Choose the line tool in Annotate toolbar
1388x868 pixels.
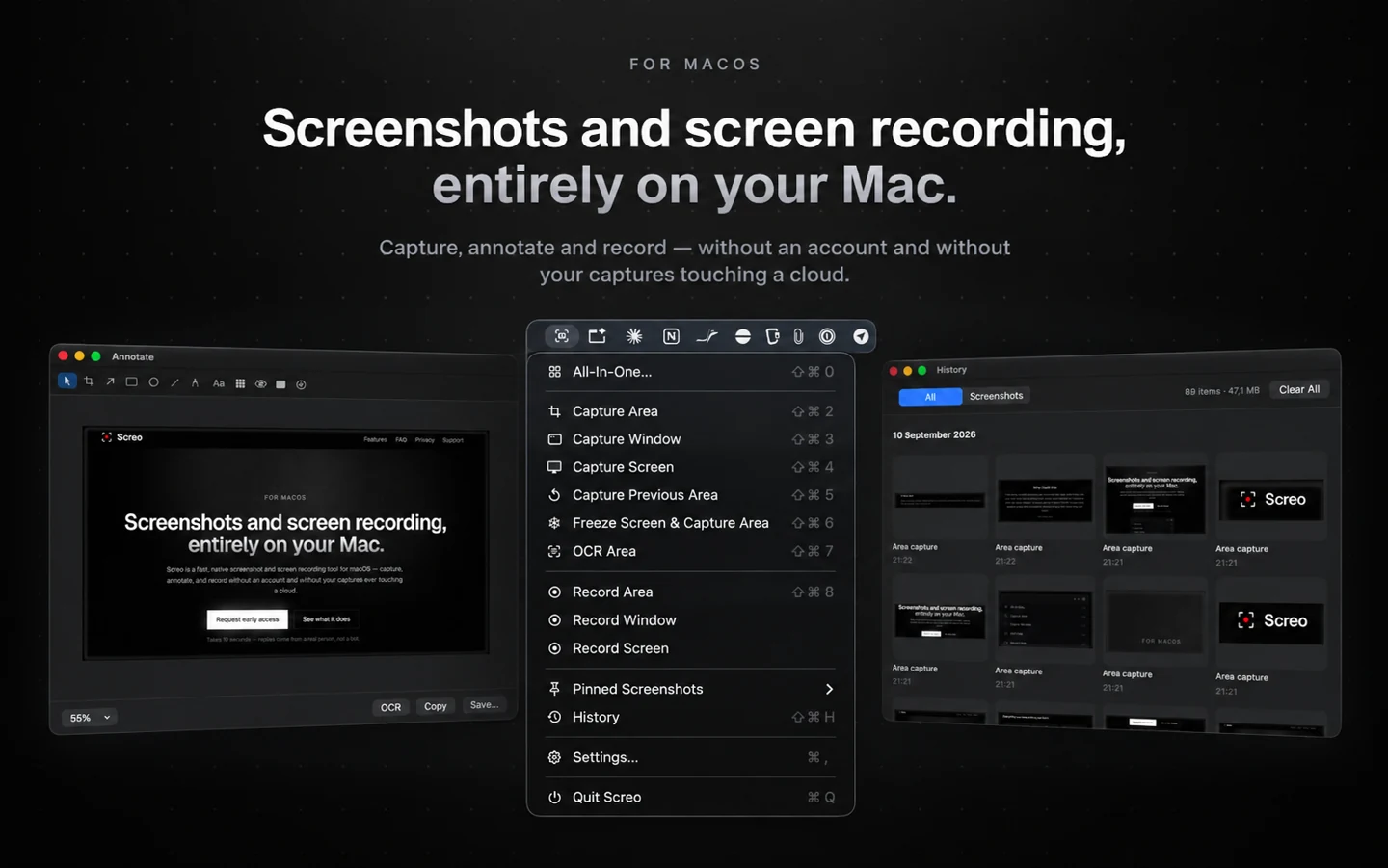click(x=174, y=382)
